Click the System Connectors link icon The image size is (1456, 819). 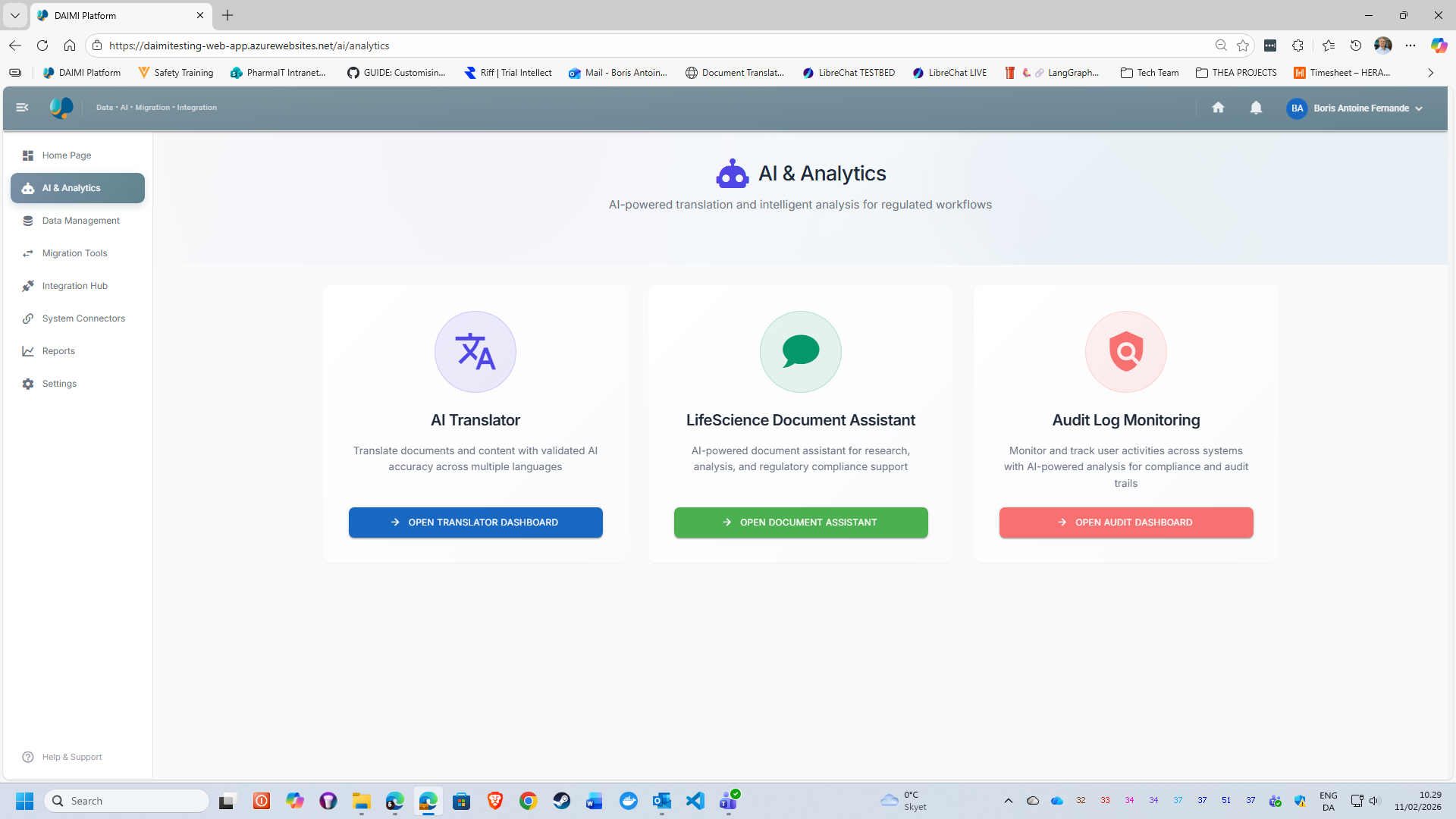click(28, 318)
